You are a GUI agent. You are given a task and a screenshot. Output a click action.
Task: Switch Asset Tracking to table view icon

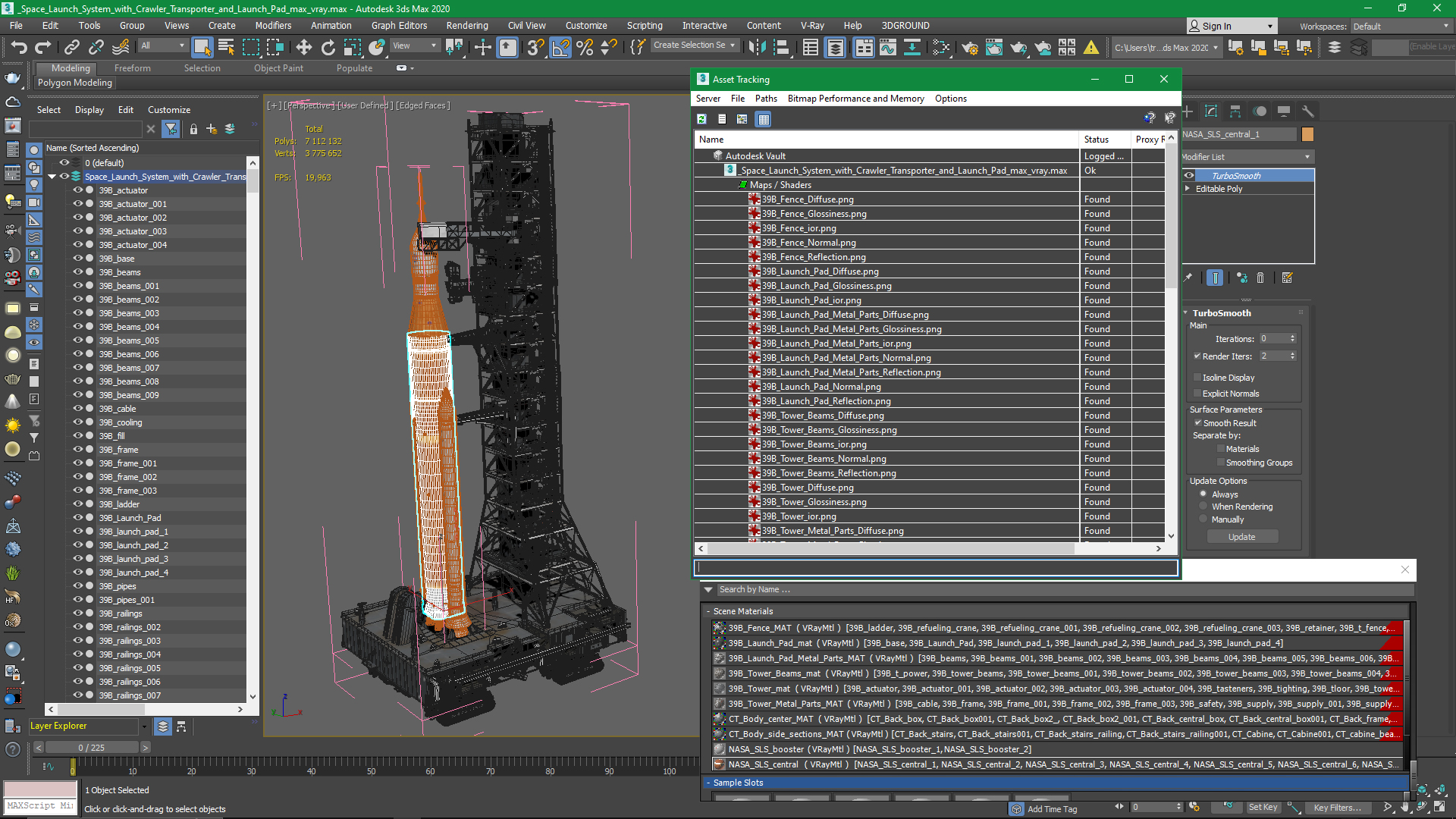764,119
